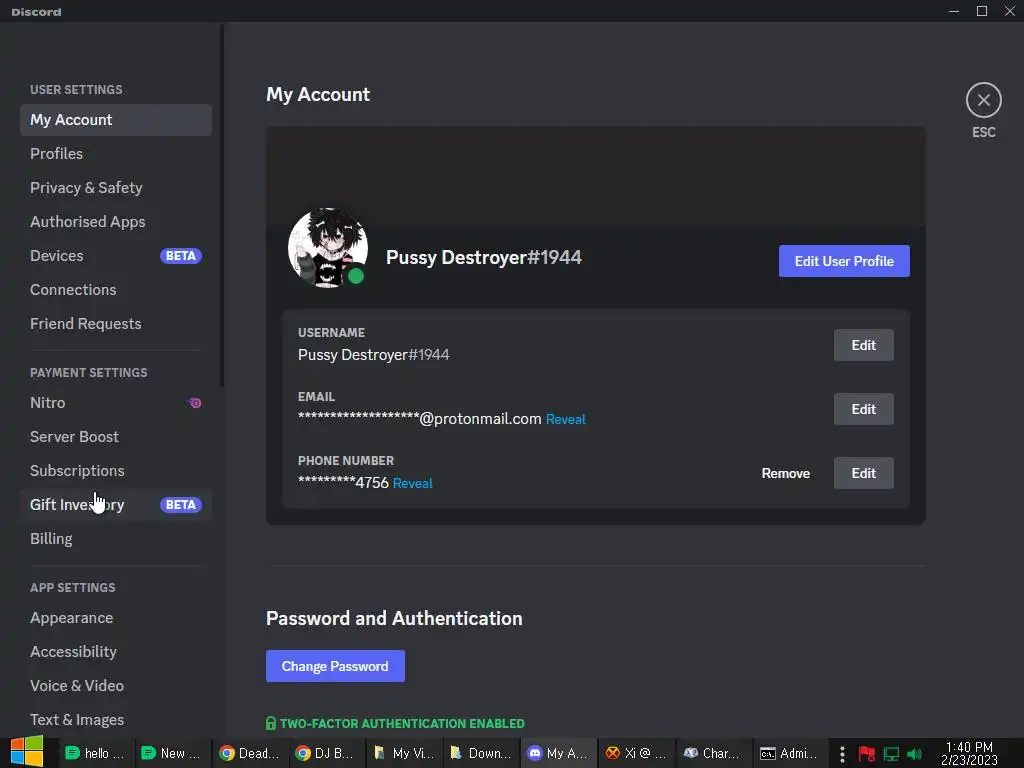Click Edit User Profile button

click(x=844, y=261)
